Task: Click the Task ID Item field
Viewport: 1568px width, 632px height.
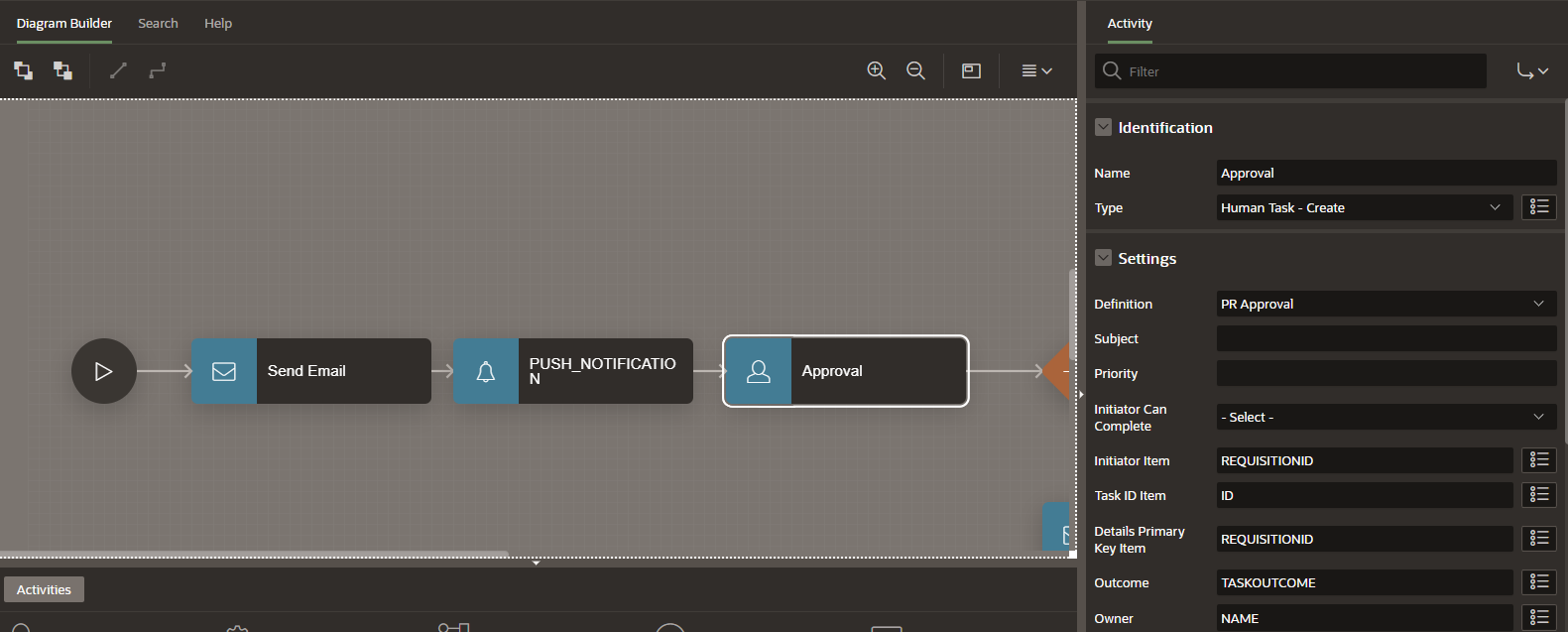Action: pos(1365,495)
